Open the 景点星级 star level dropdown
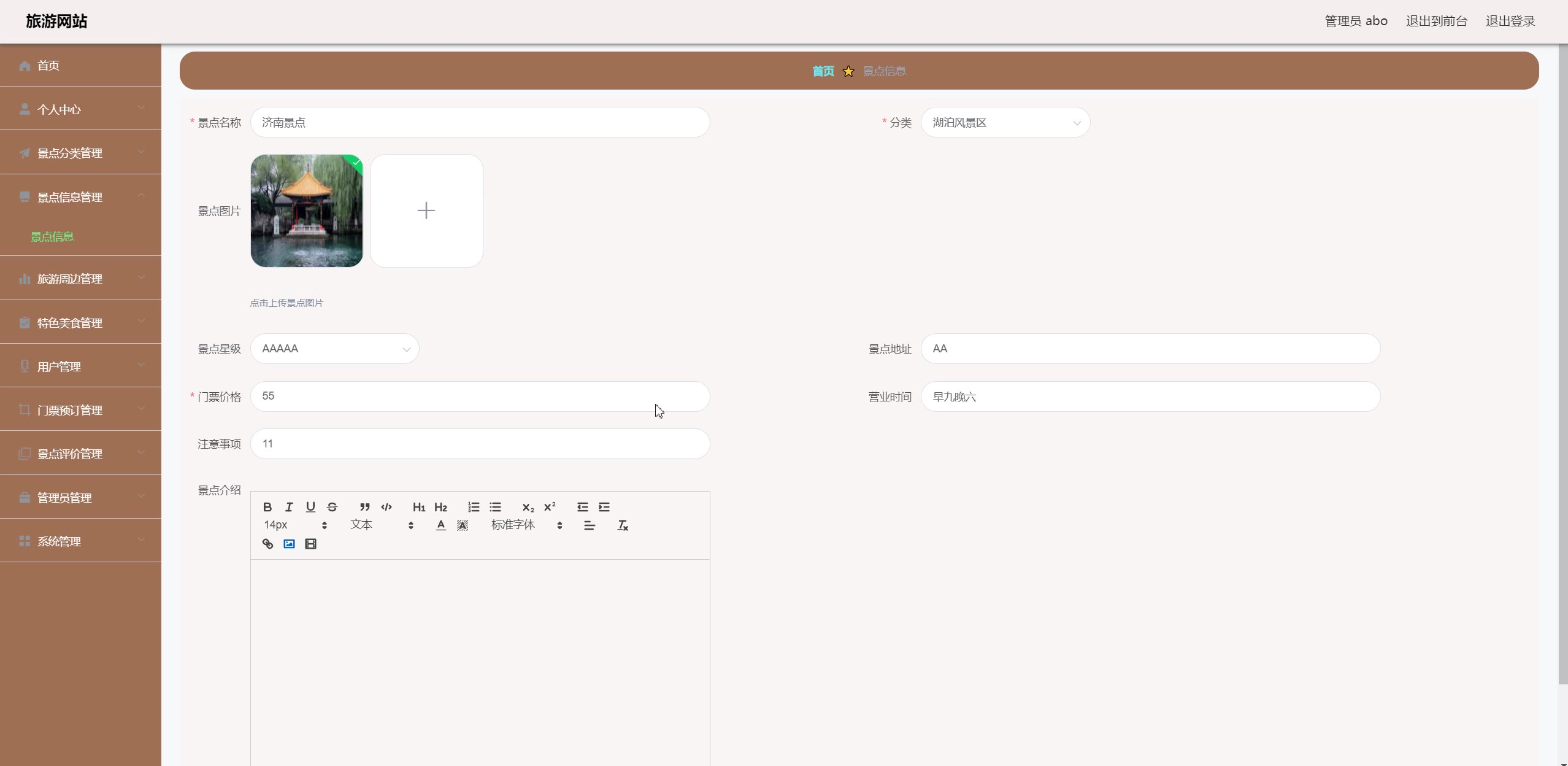The image size is (1568, 766). pos(334,349)
